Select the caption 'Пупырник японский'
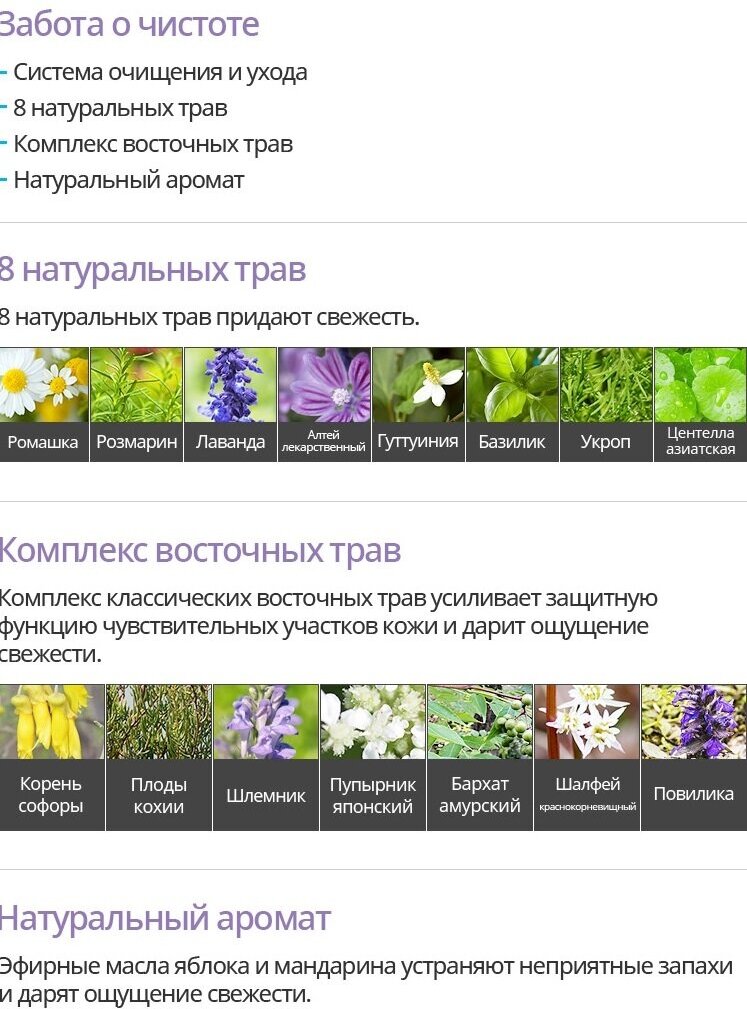Image resolution: width=747 pixels, height=1009 pixels. click(373, 795)
